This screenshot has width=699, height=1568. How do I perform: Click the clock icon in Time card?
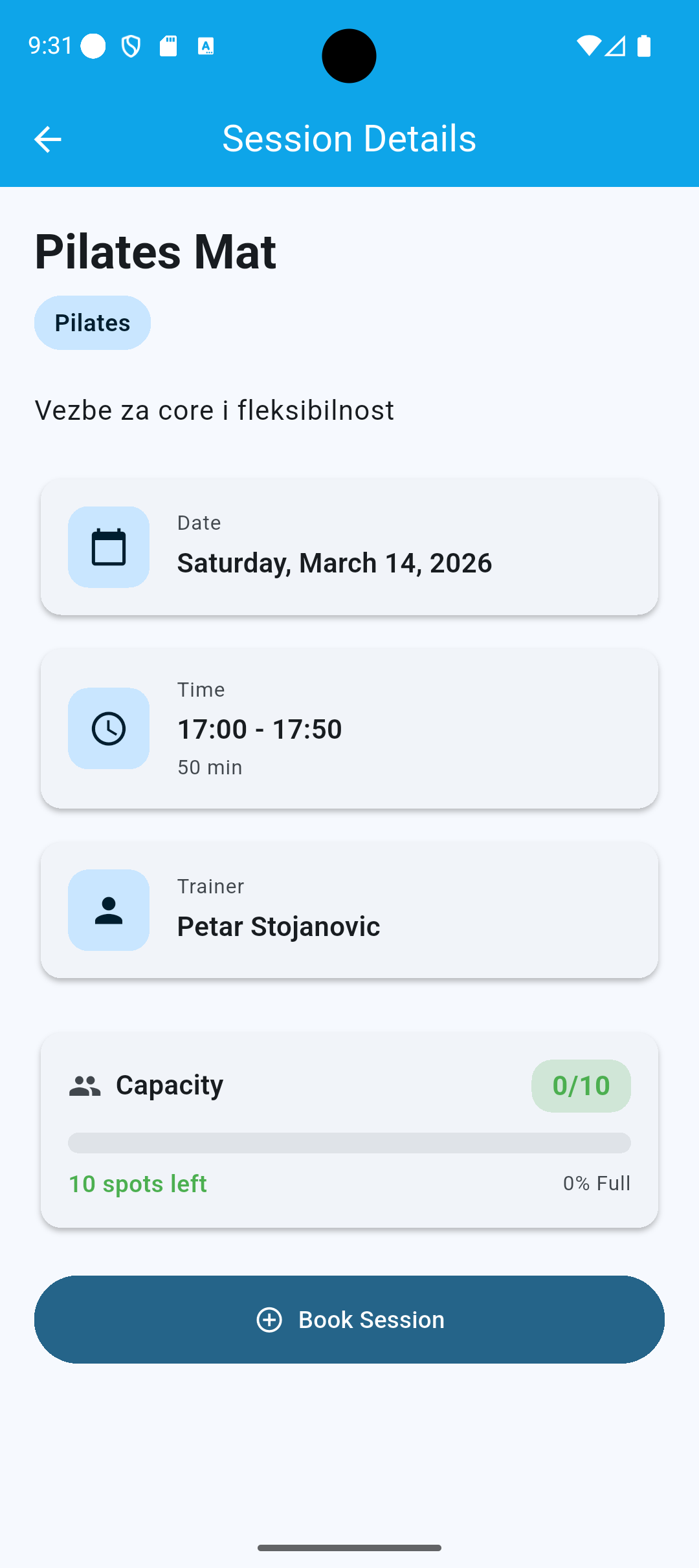(109, 728)
